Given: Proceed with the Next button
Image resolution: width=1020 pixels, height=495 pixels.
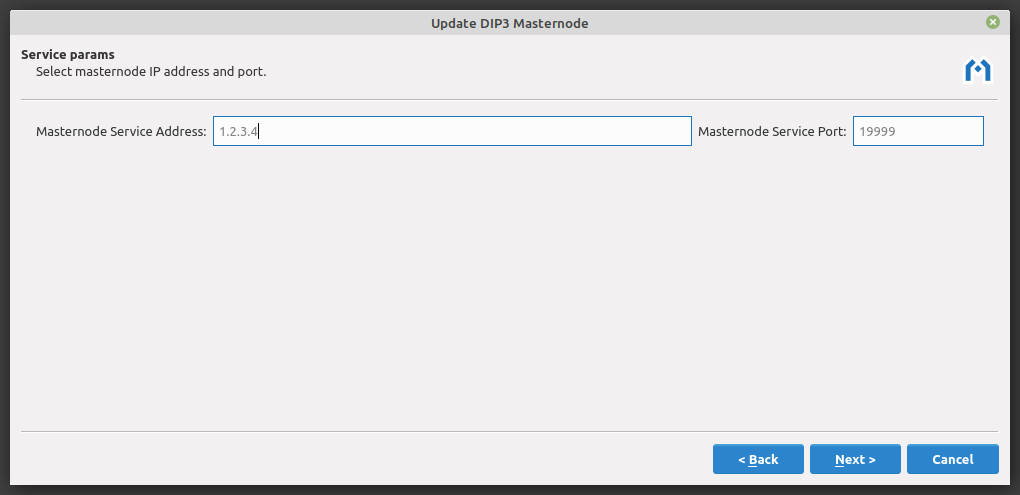Looking at the screenshot, I should tap(855, 459).
